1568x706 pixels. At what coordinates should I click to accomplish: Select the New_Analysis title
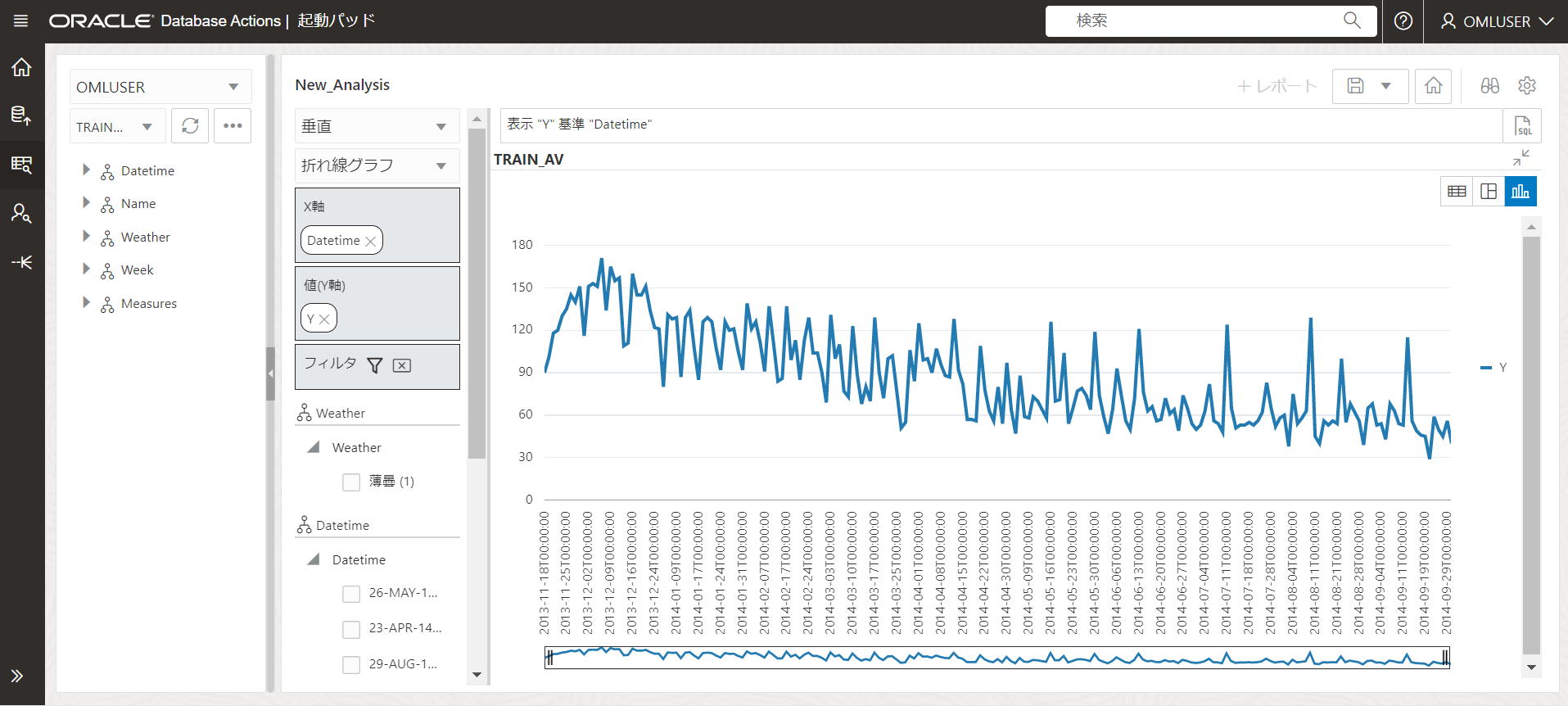point(342,85)
